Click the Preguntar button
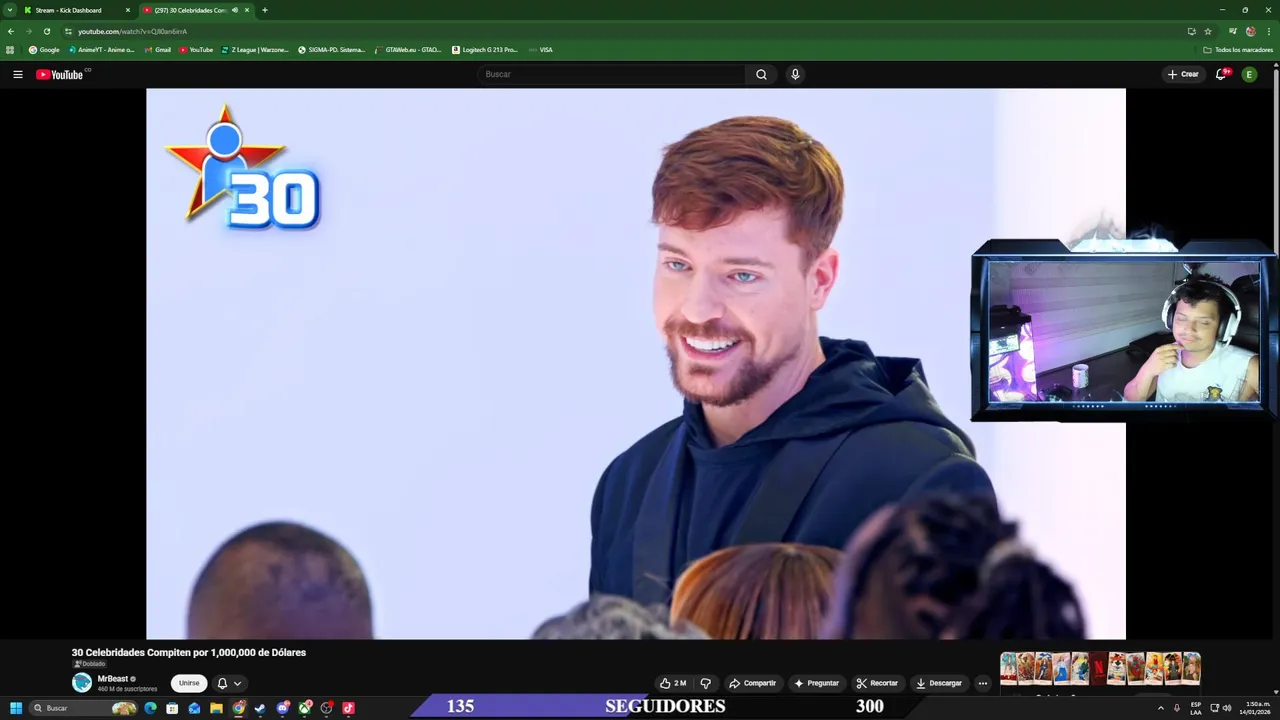The image size is (1280, 720). click(816, 683)
